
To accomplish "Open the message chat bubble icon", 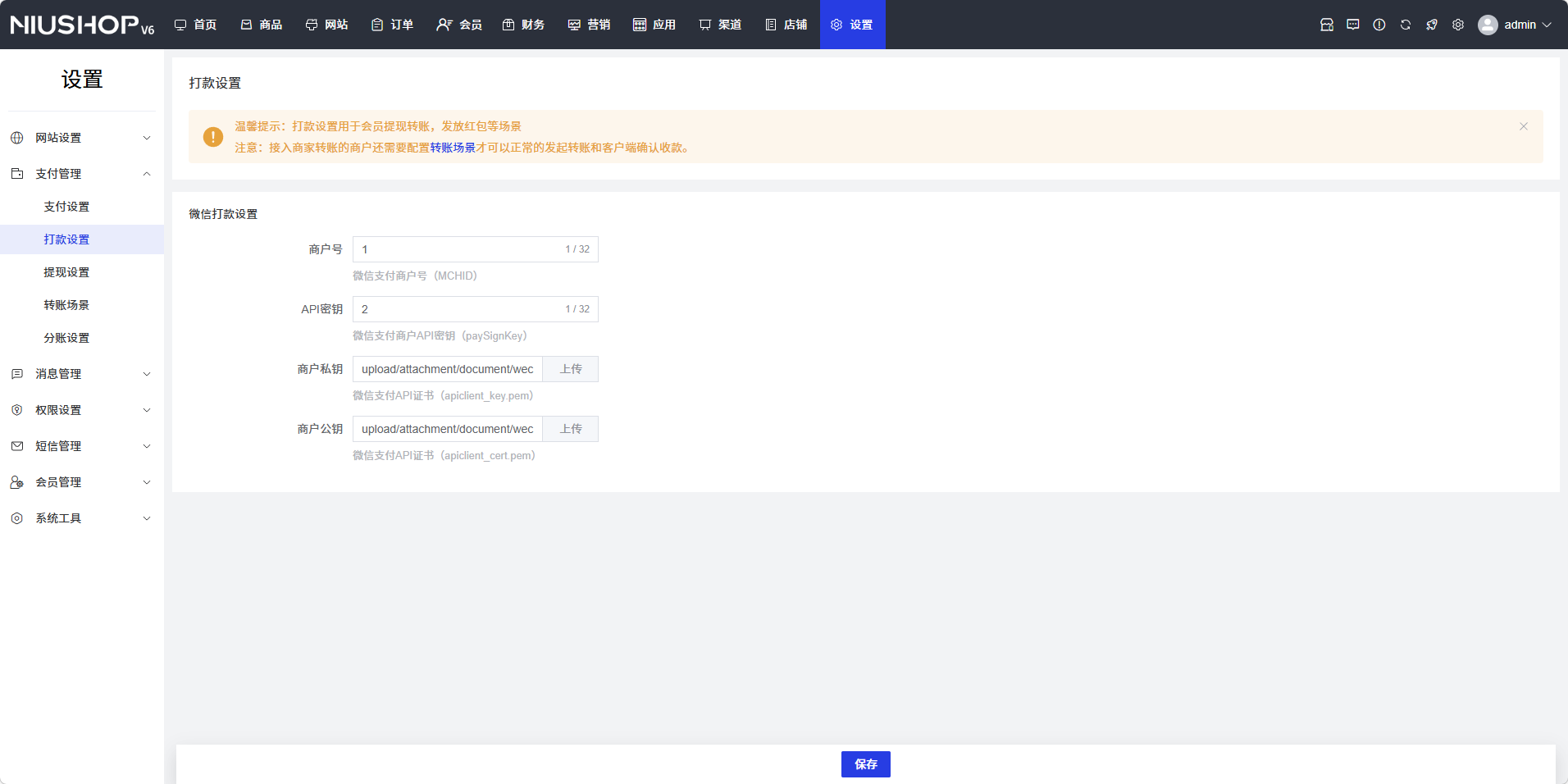I will click(x=1352, y=25).
